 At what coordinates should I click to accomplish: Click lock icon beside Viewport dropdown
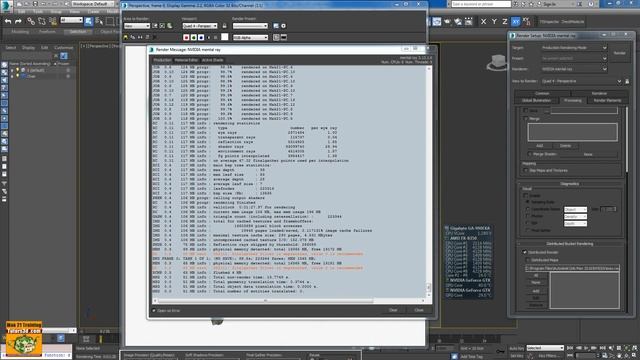[224, 26]
